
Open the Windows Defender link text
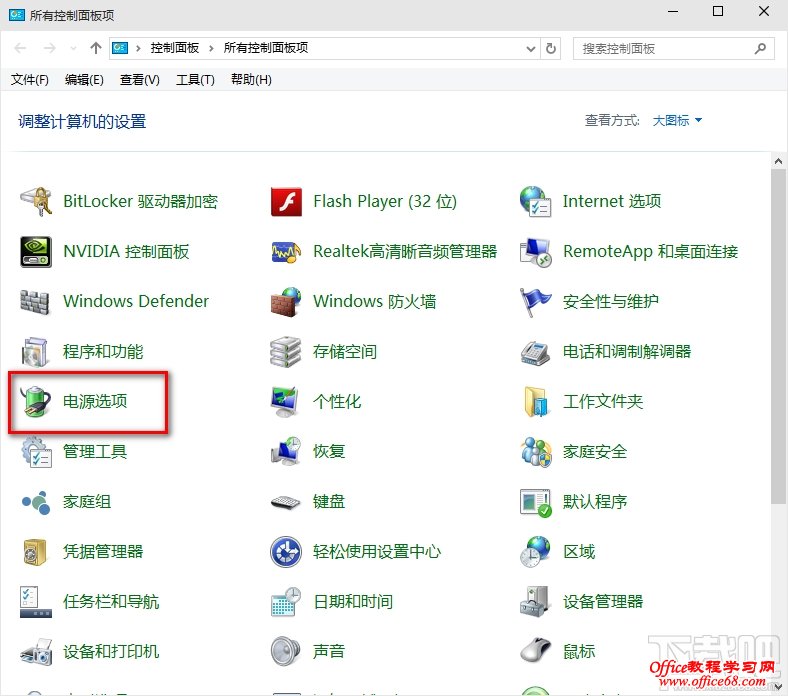pos(136,302)
